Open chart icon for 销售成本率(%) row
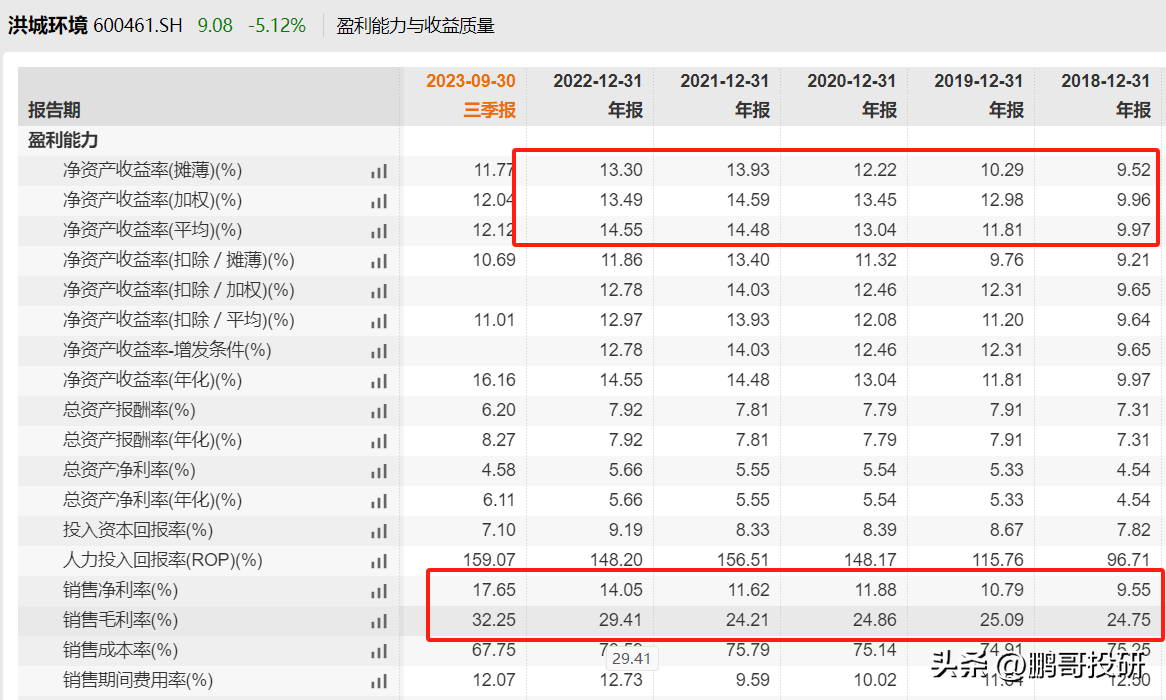1166x700 pixels. pyautogui.click(x=379, y=651)
